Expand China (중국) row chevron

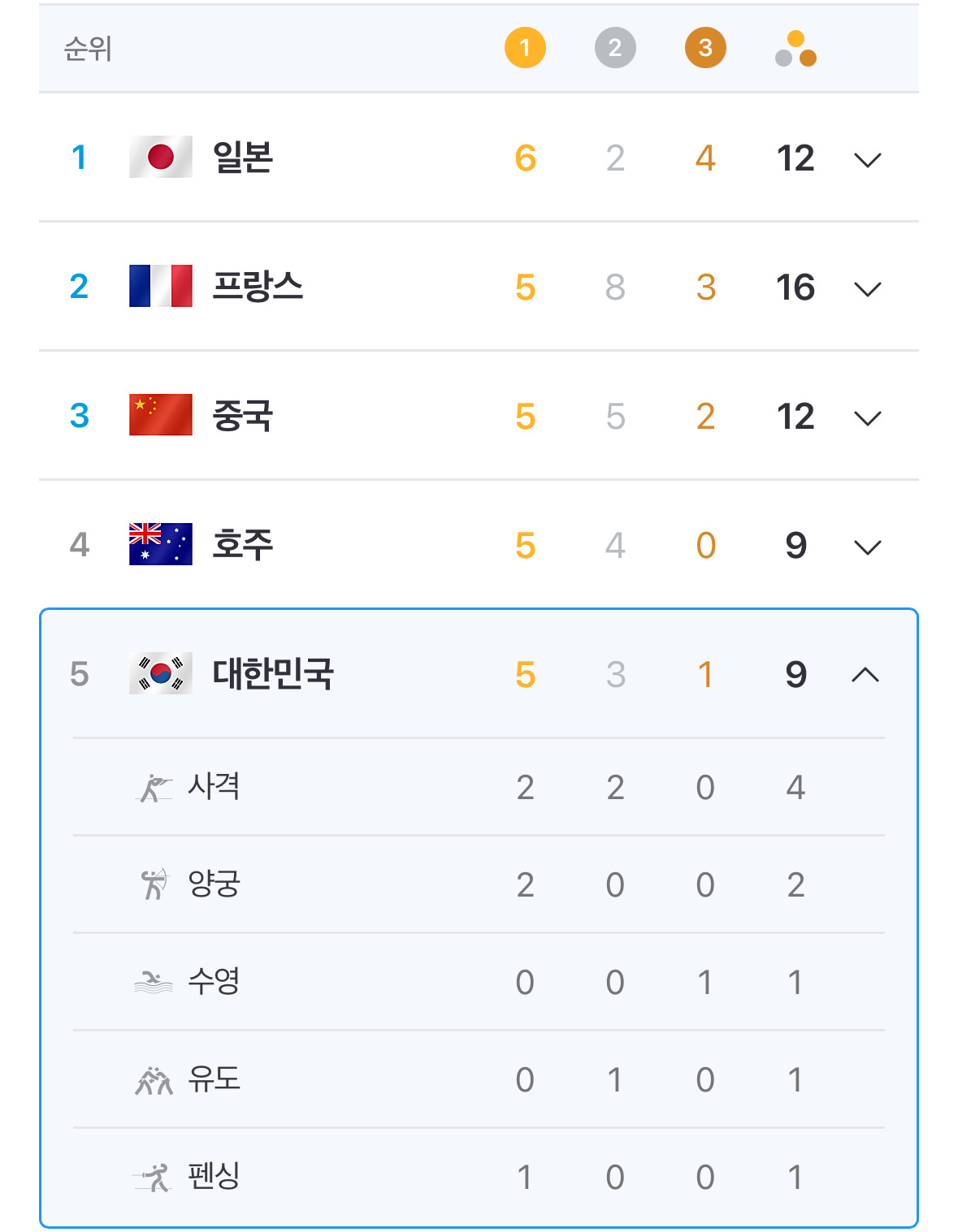point(868,417)
